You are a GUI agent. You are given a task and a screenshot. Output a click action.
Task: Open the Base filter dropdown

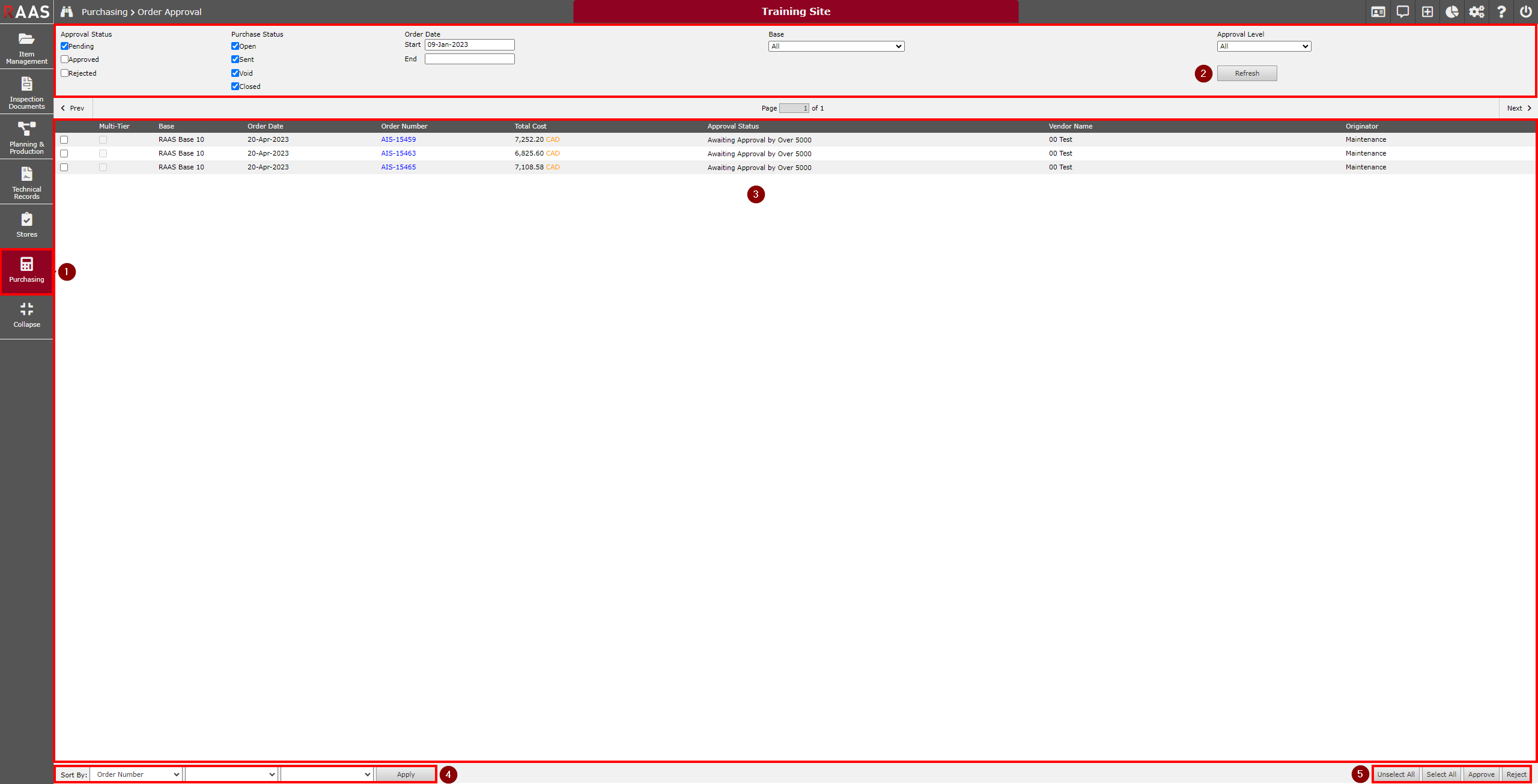(x=836, y=46)
